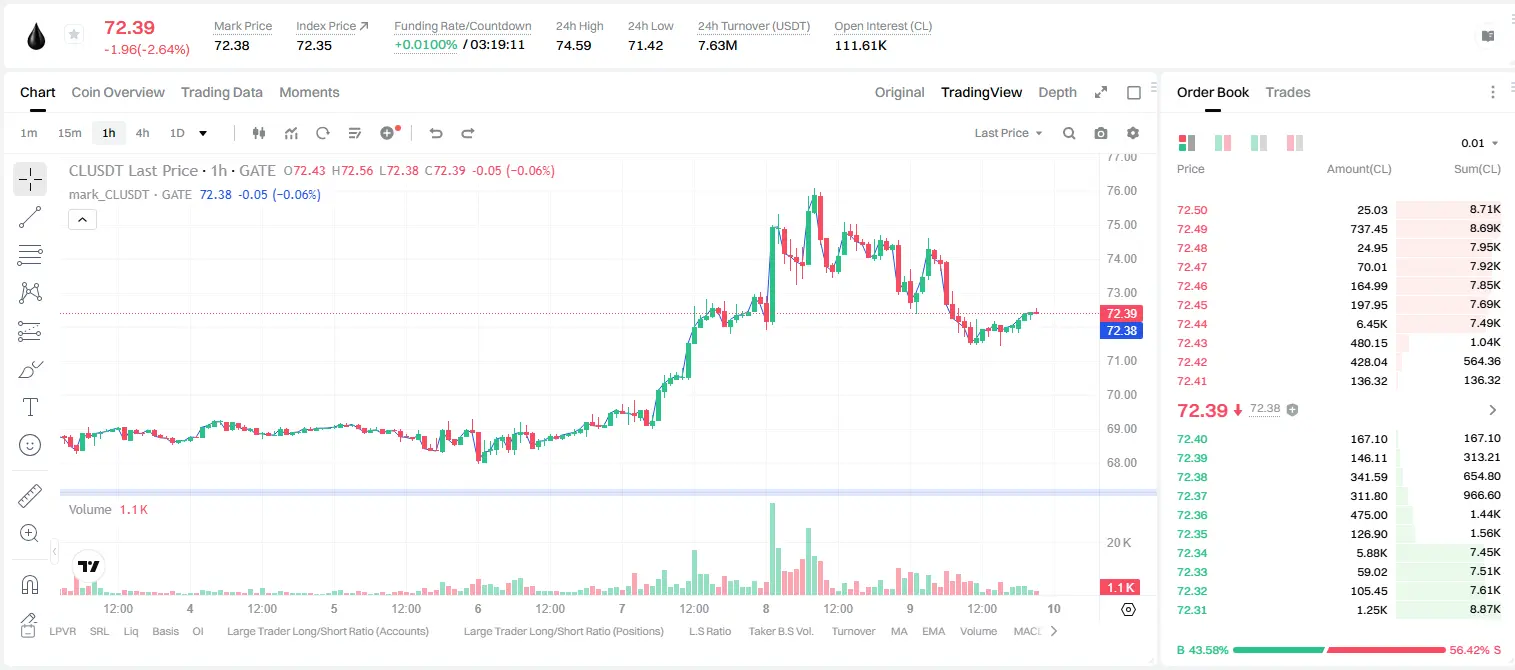
Task: Click the buy/sell ratio bar
Action: [1339, 650]
